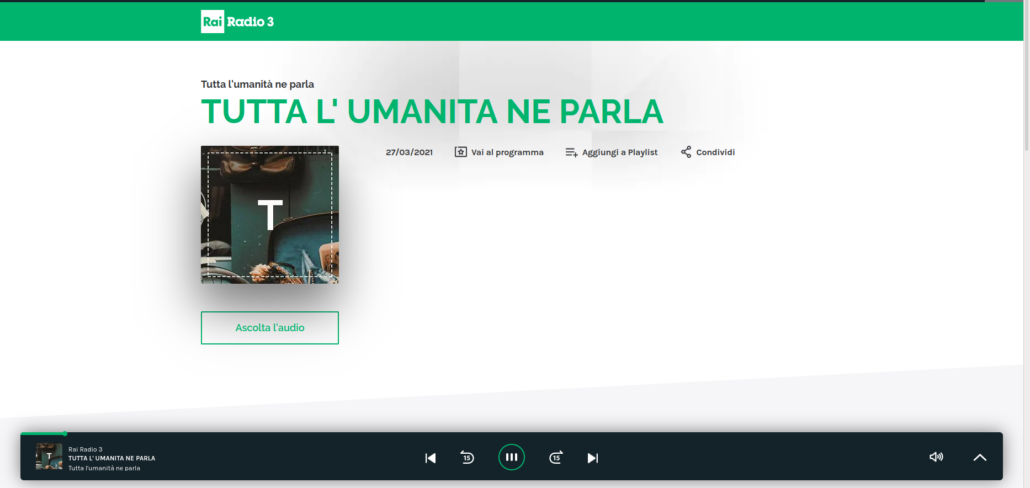Click the small cover thumbnail in player bar
The height and width of the screenshot is (488, 1030).
click(49, 456)
